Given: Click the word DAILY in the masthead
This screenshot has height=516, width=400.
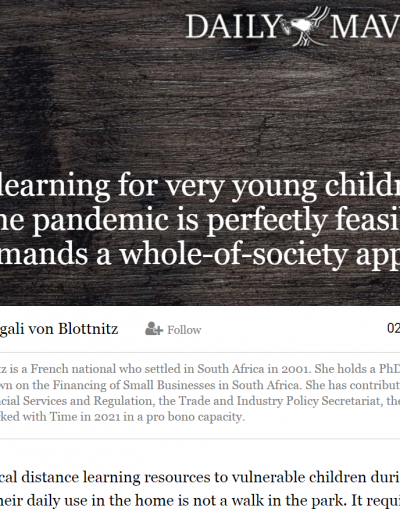Looking at the screenshot, I should [x=233, y=26].
